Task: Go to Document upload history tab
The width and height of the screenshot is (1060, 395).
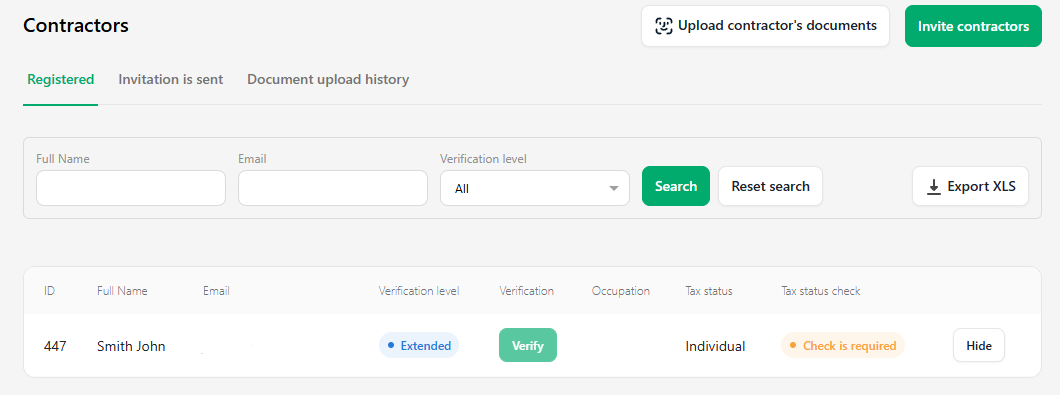Action: 328,80
